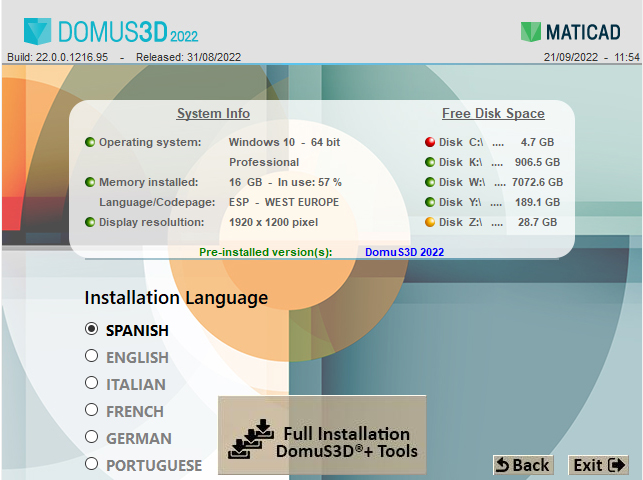Click green dot beside Operating system
Viewport: 643px width, 480px height.
pyautogui.click(x=90, y=142)
